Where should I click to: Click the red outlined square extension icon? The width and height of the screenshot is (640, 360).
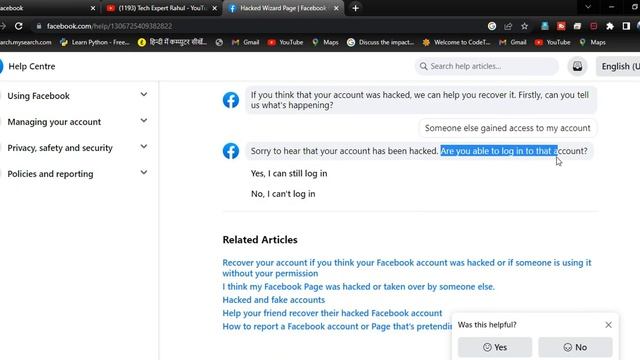coord(593,26)
